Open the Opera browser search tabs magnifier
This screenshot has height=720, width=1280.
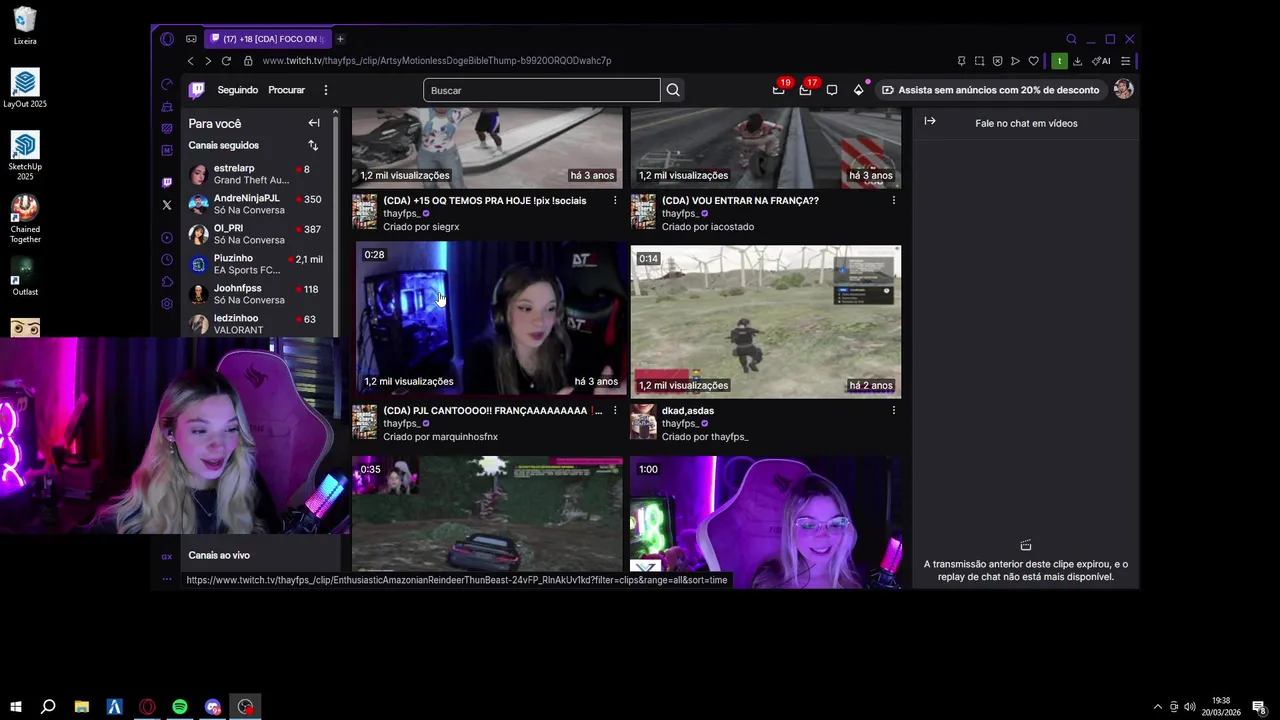(x=1071, y=39)
